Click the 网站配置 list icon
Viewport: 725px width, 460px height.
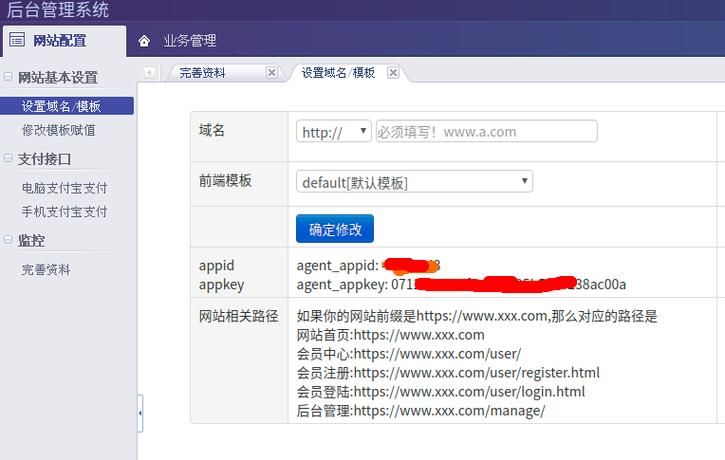point(16,41)
